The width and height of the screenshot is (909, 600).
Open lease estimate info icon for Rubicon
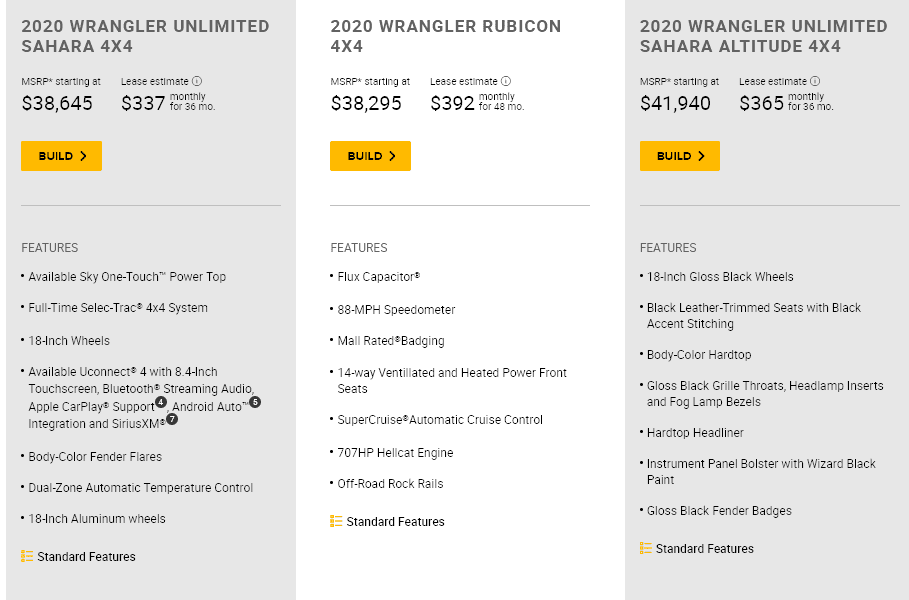(506, 81)
